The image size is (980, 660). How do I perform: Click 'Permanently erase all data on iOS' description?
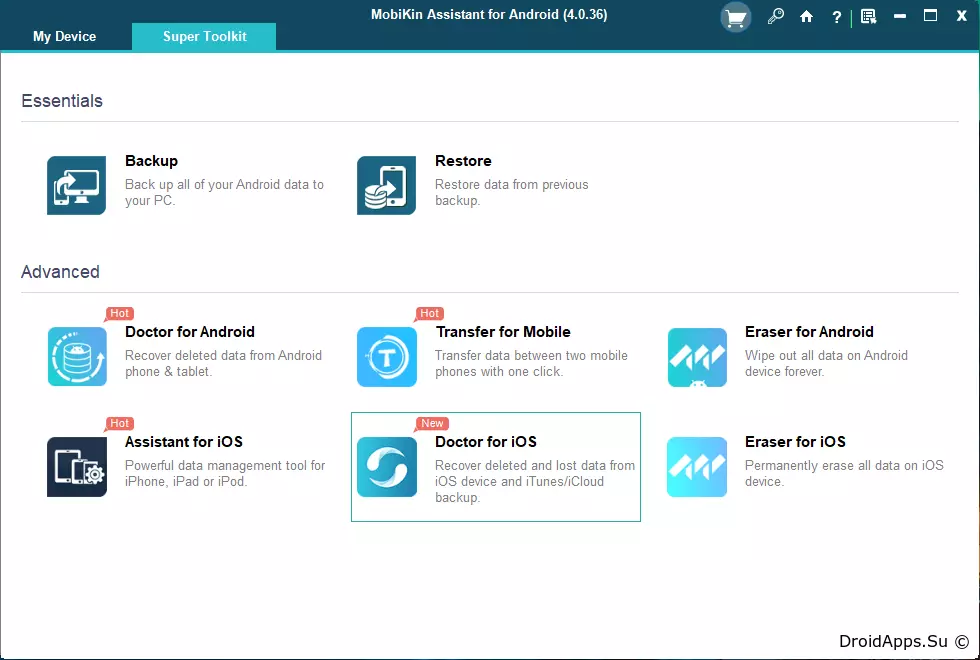844,473
